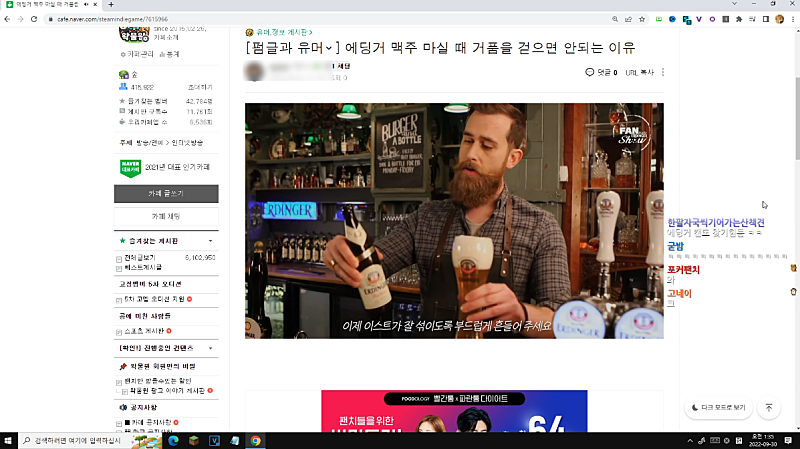
Task: Click the comment bubble icon (댓글 0)
Action: pos(589,72)
